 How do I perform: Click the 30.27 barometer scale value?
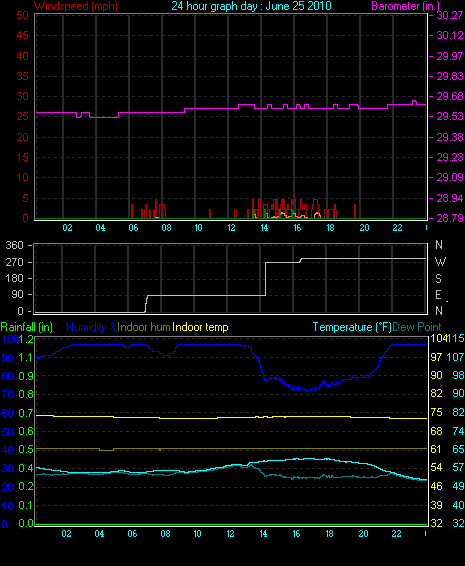[x=450, y=15]
